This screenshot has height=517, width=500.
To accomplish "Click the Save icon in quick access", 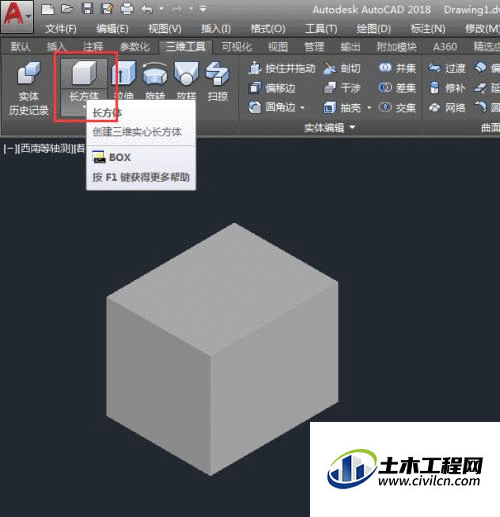I will point(87,9).
